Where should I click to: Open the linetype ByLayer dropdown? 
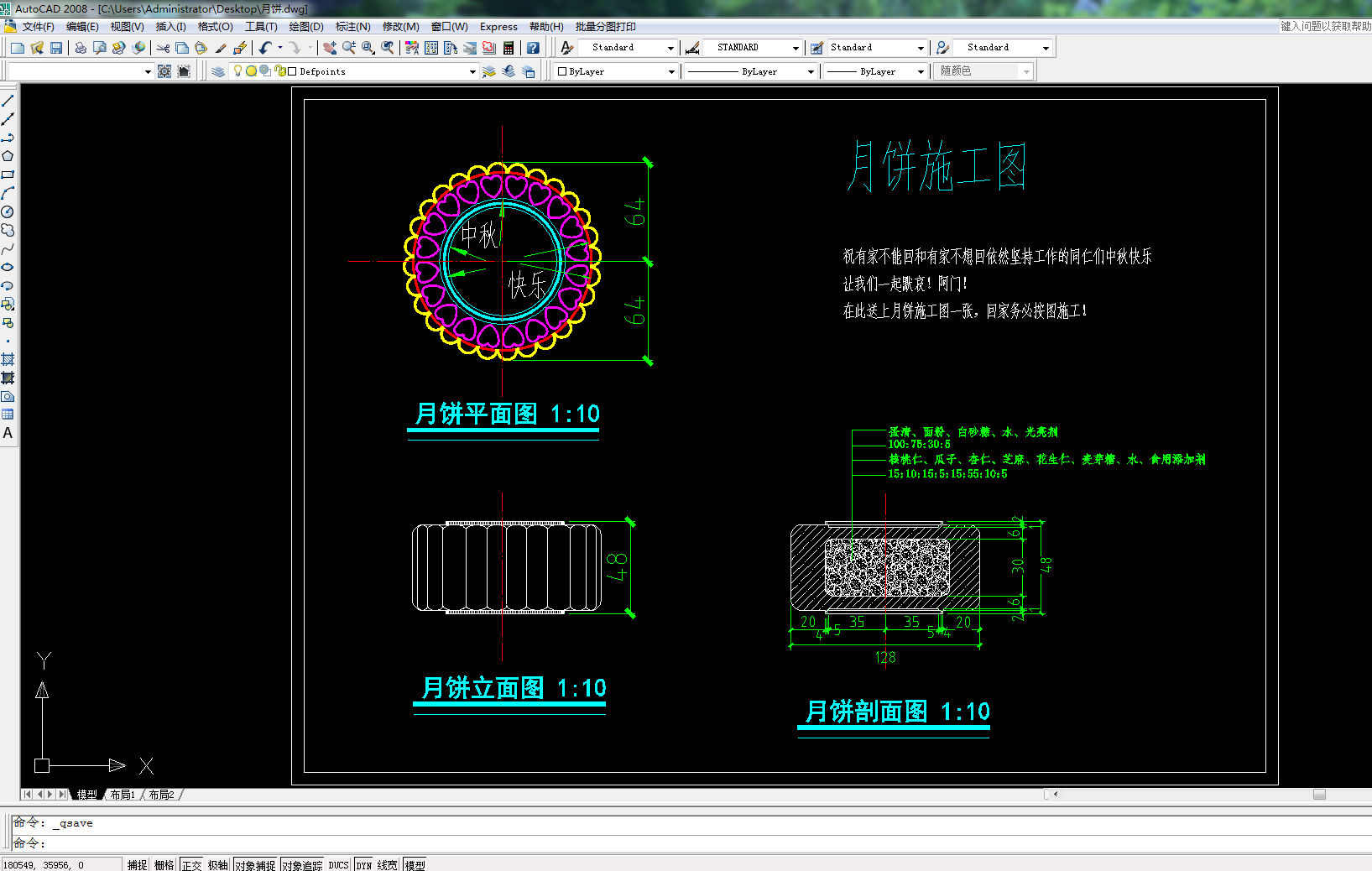point(811,72)
